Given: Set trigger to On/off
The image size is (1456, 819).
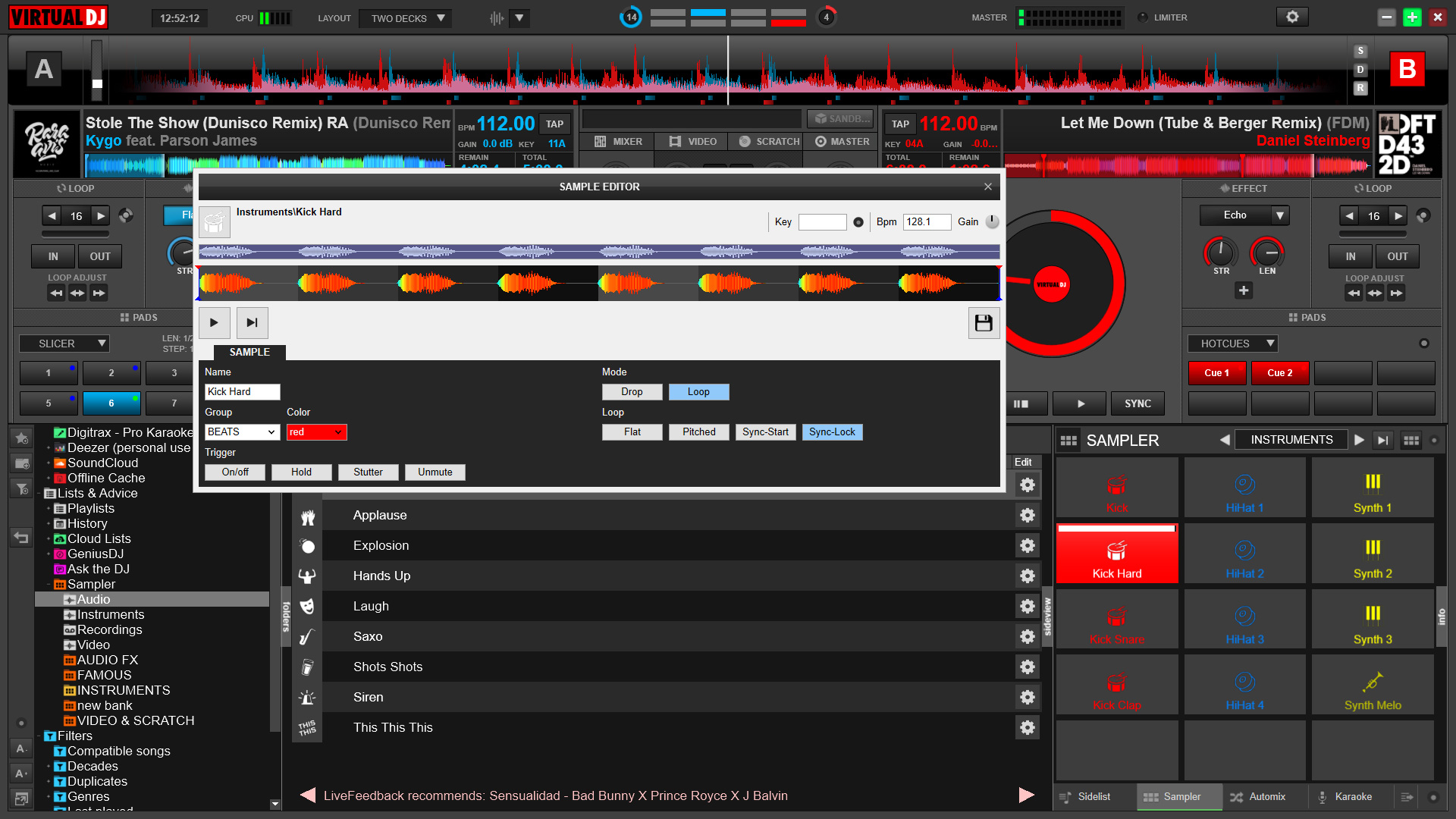Looking at the screenshot, I should 235,472.
